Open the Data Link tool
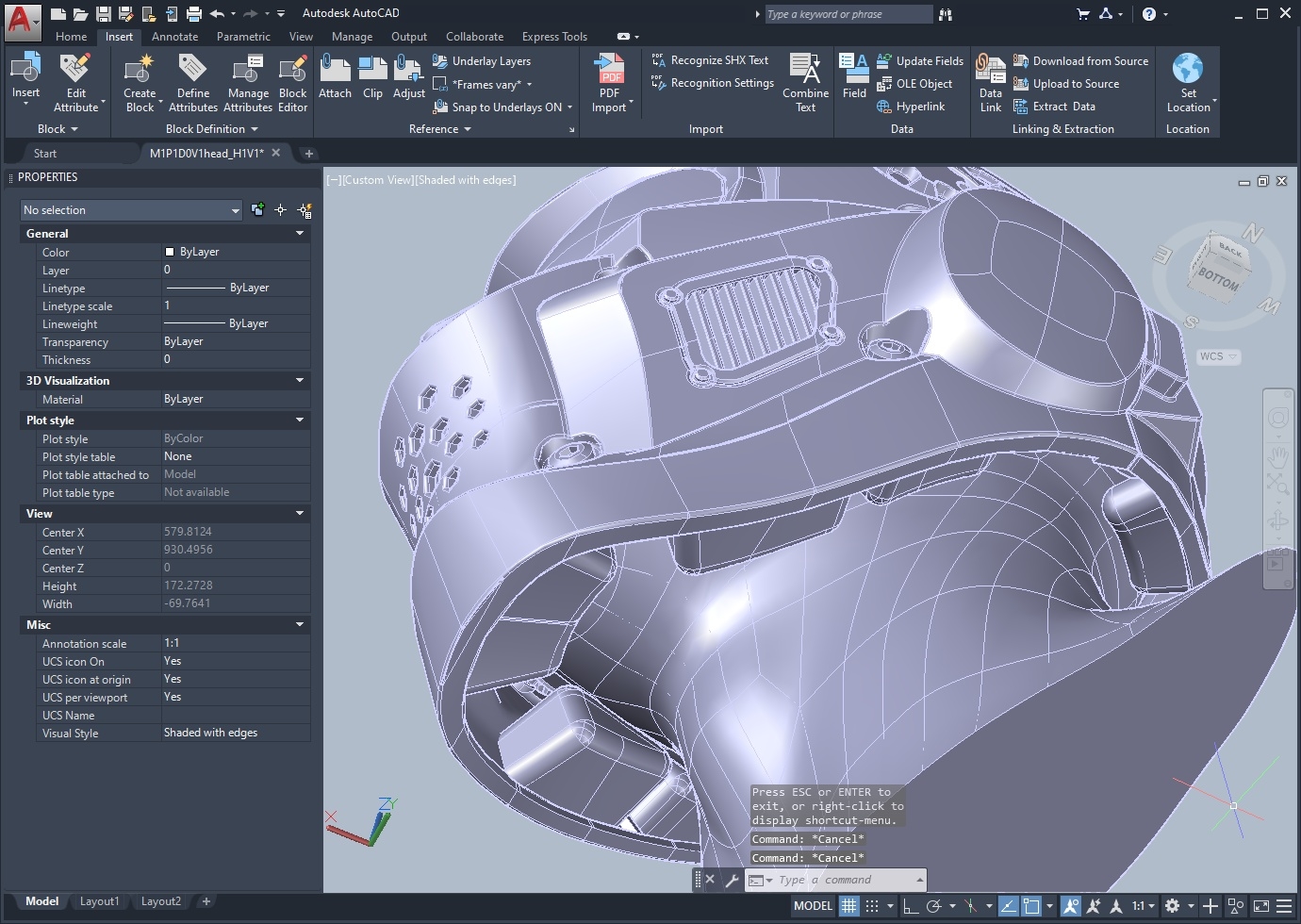This screenshot has width=1301, height=924. [x=991, y=83]
